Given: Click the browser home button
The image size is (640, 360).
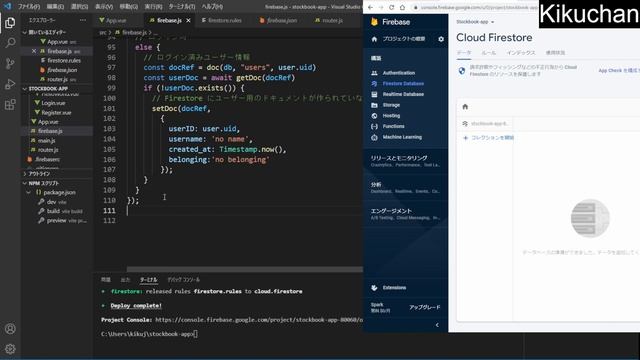Looking at the screenshot, I should point(402,7).
